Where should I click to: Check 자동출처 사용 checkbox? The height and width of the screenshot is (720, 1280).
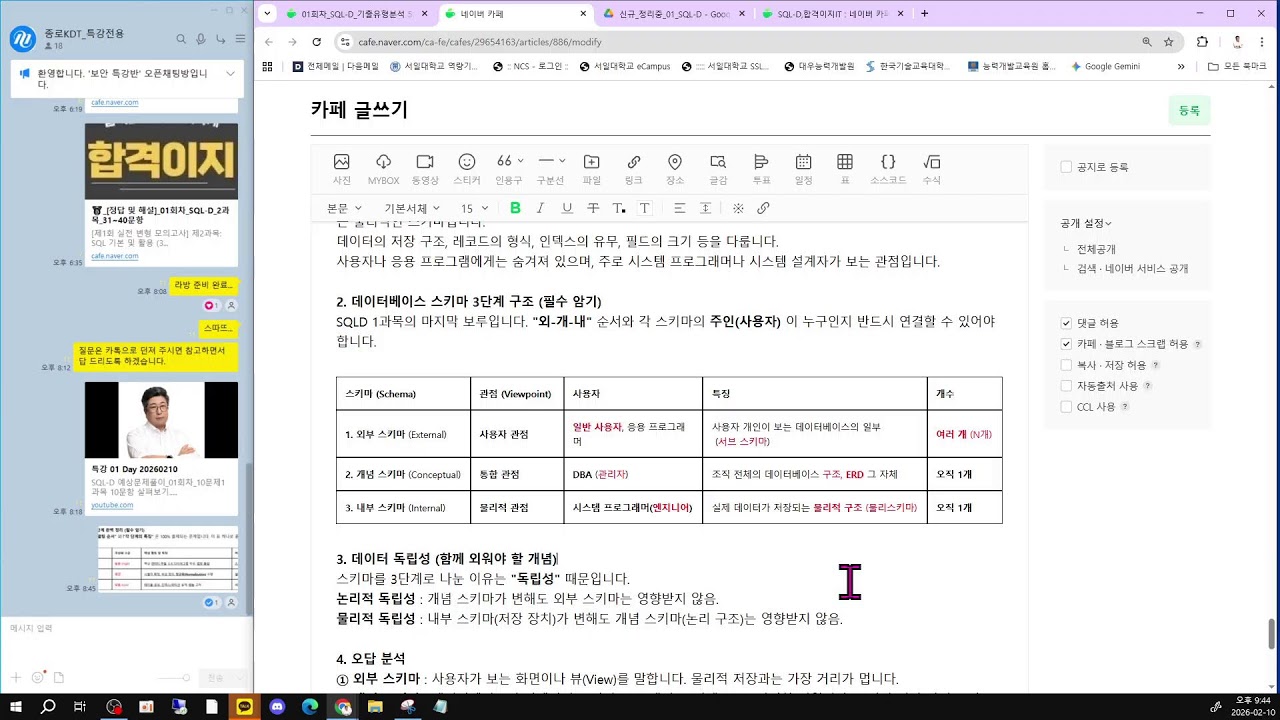coord(1066,386)
